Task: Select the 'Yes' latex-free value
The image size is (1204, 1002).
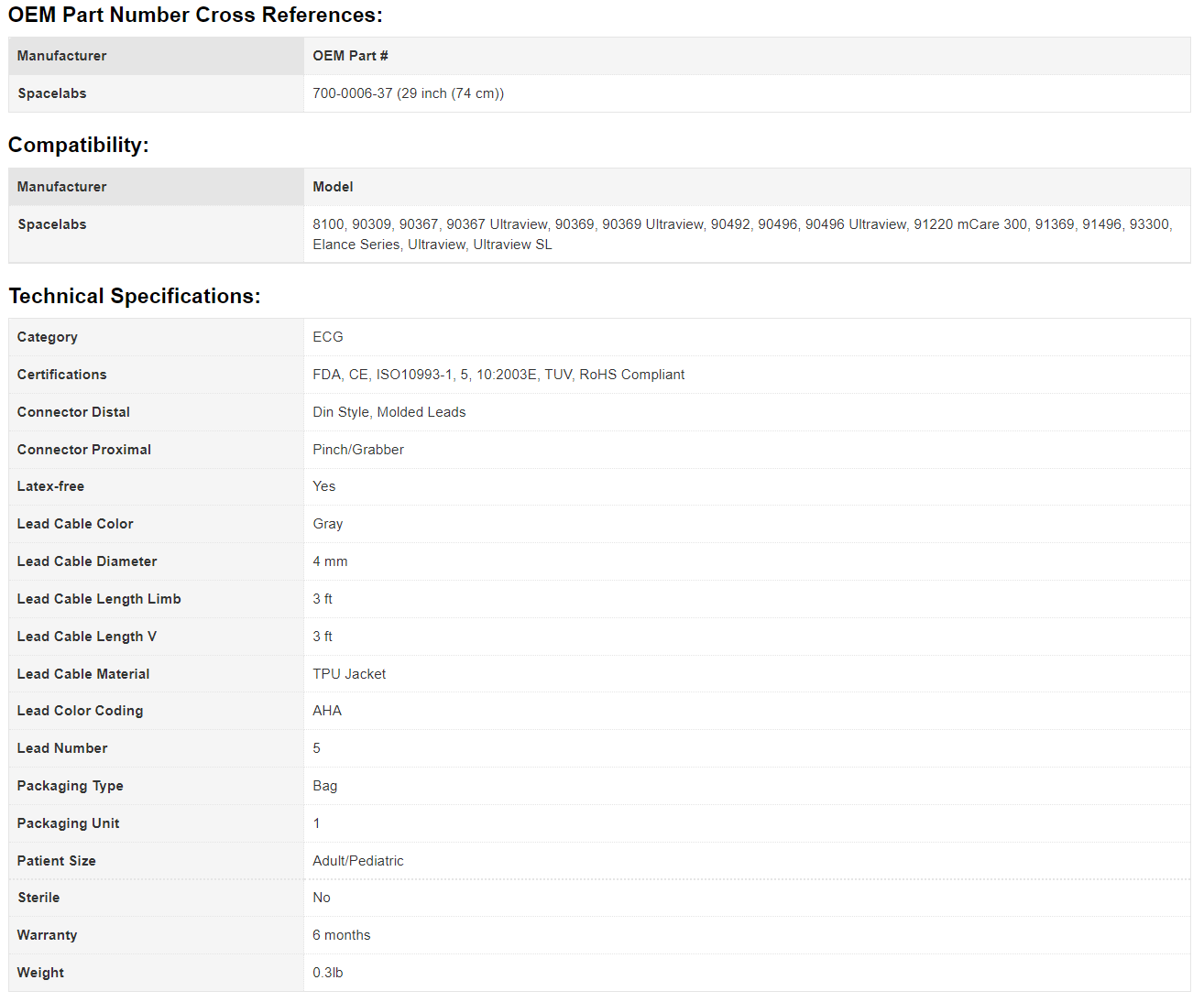Action: [324, 486]
